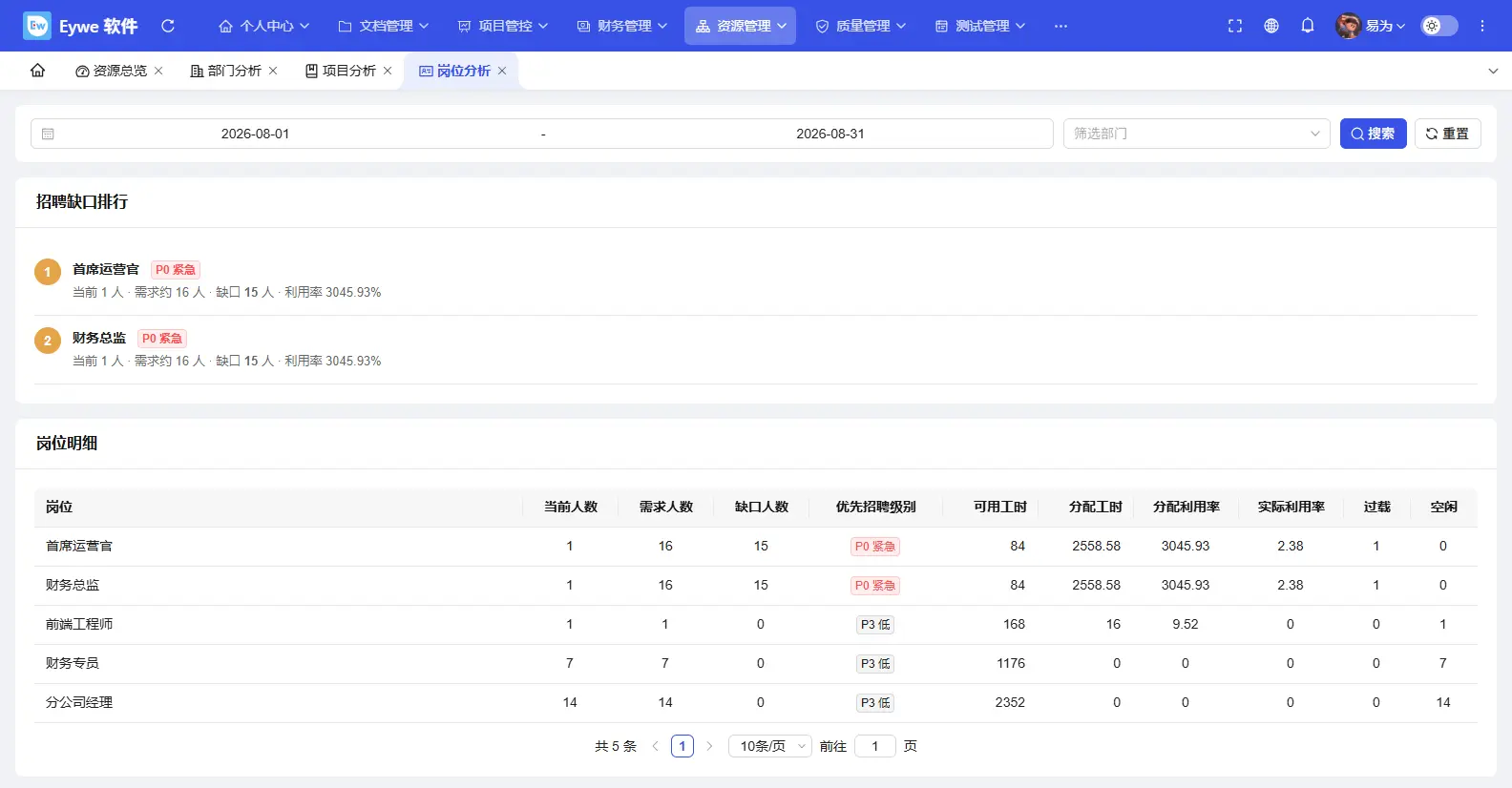Open the 个人中心 menu
This screenshot has height=788, width=1512.
tap(264, 26)
